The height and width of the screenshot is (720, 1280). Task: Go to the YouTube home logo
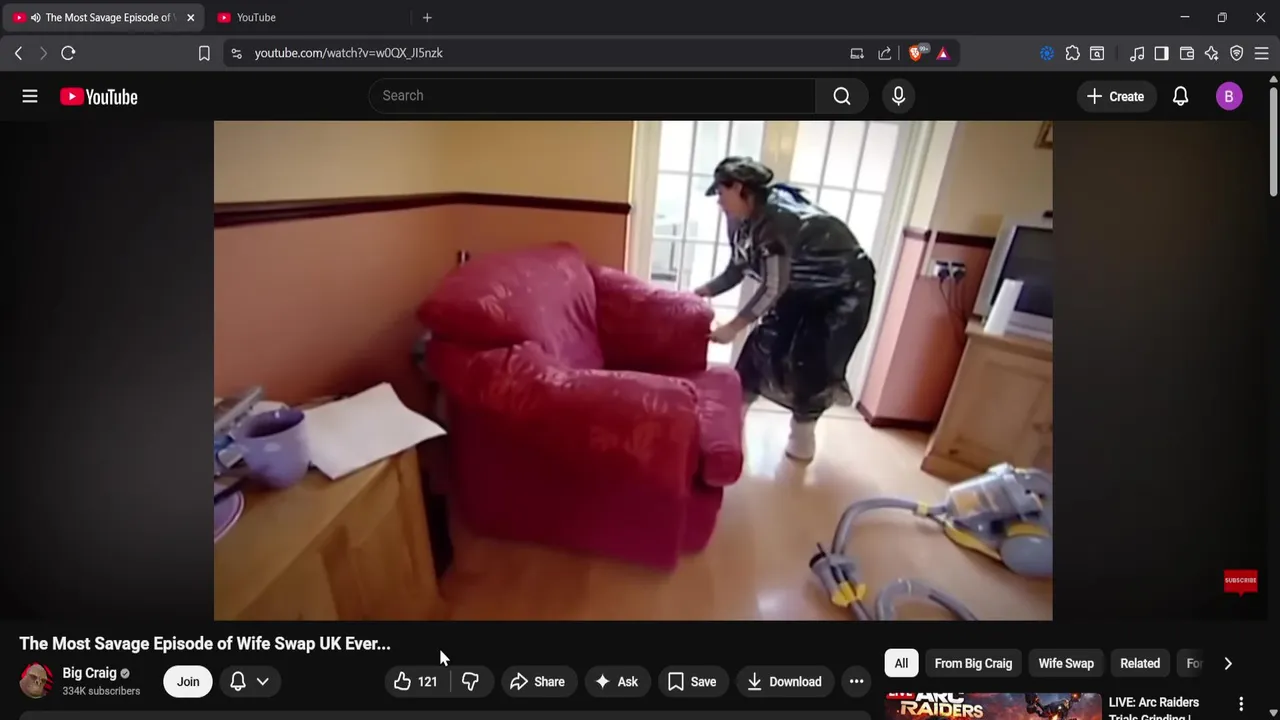pos(98,96)
